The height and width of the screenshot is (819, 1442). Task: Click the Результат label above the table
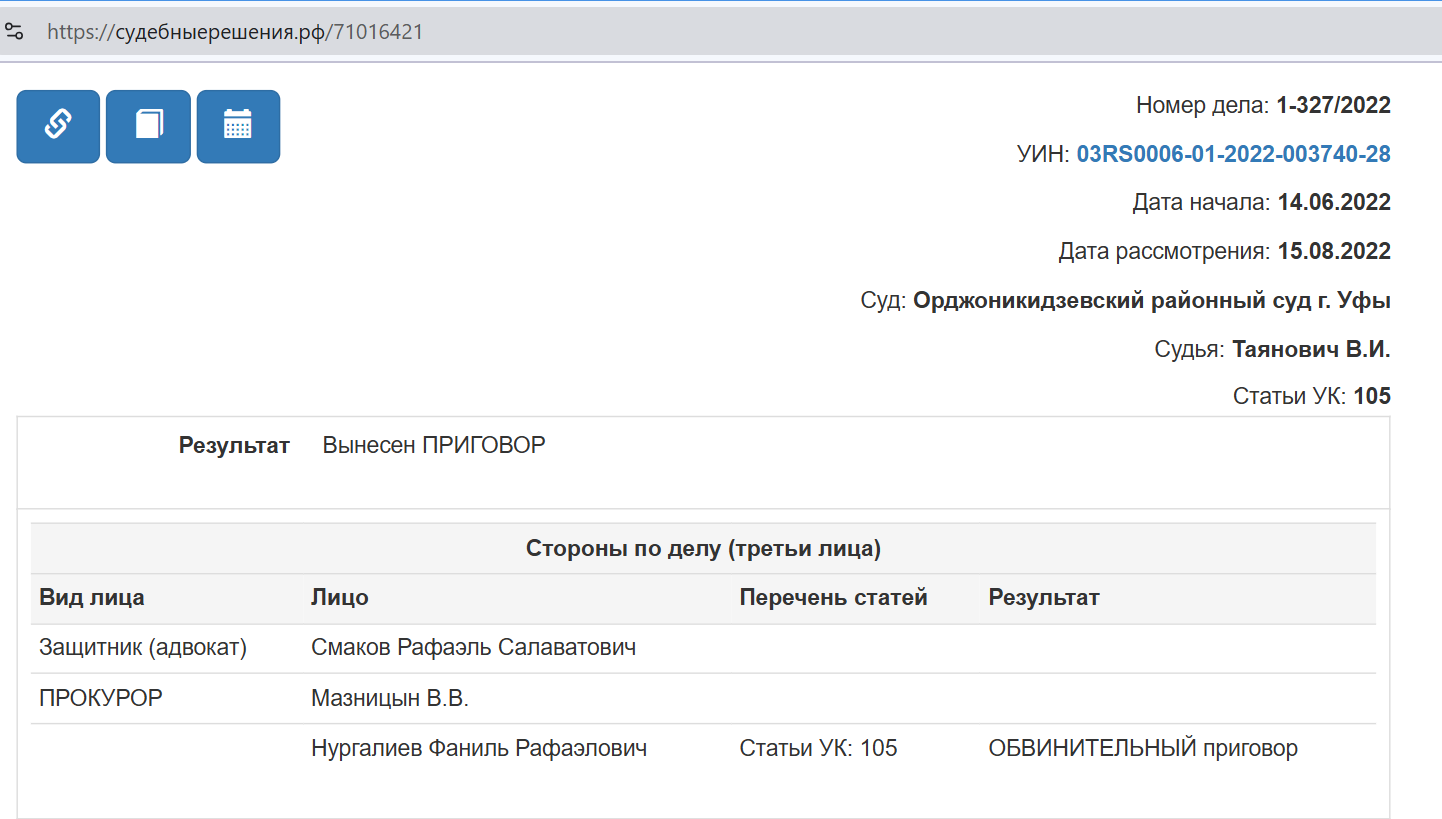[x=234, y=445]
